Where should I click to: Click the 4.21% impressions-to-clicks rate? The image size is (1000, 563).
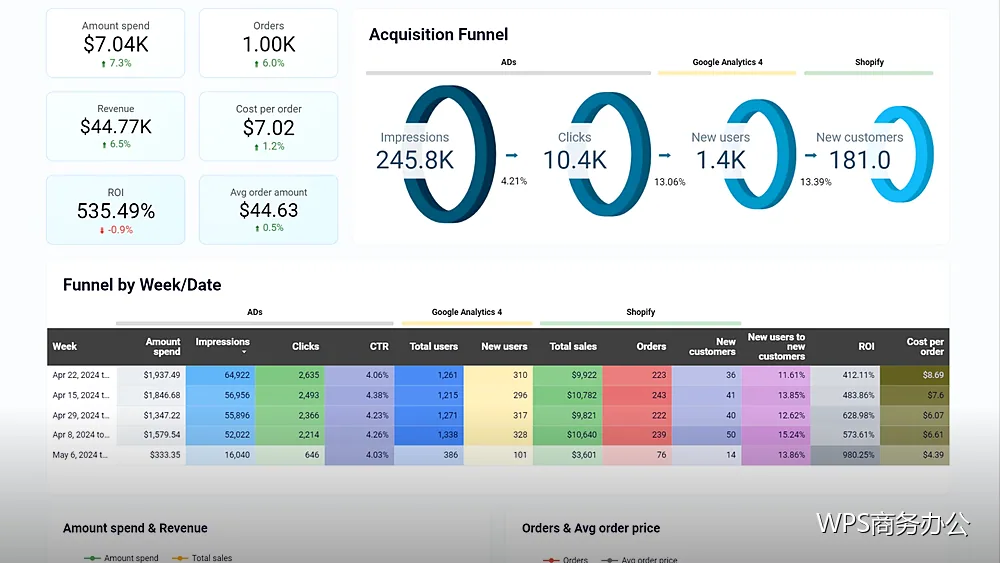click(514, 181)
